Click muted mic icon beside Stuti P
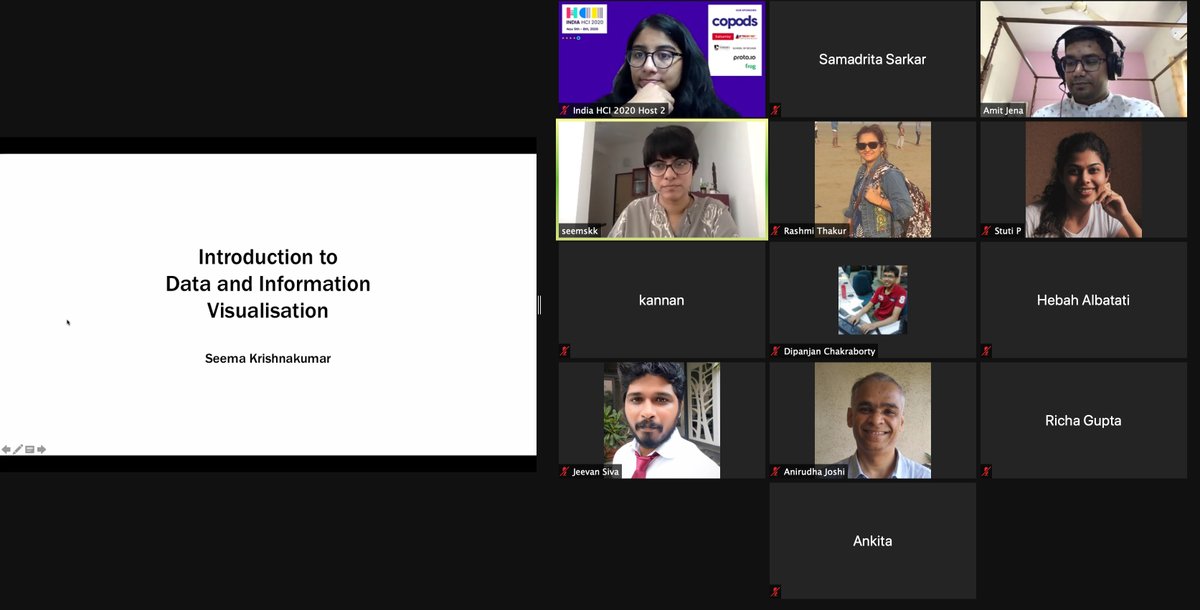The width and height of the screenshot is (1200, 610). [987, 230]
